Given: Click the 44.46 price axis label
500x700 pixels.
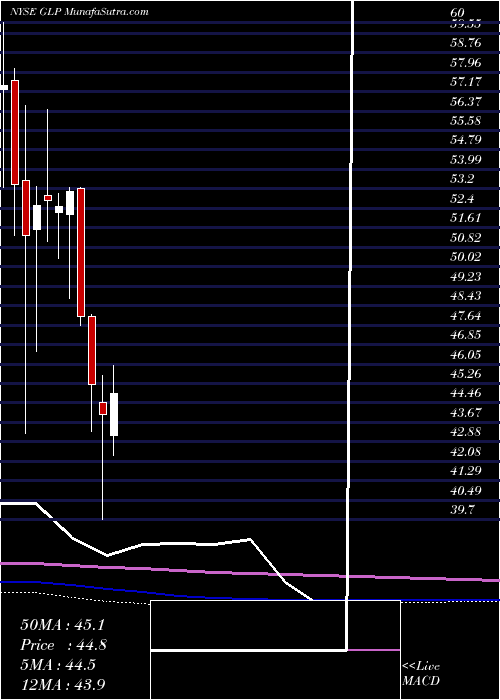Looking at the screenshot, I should [465, 393].
